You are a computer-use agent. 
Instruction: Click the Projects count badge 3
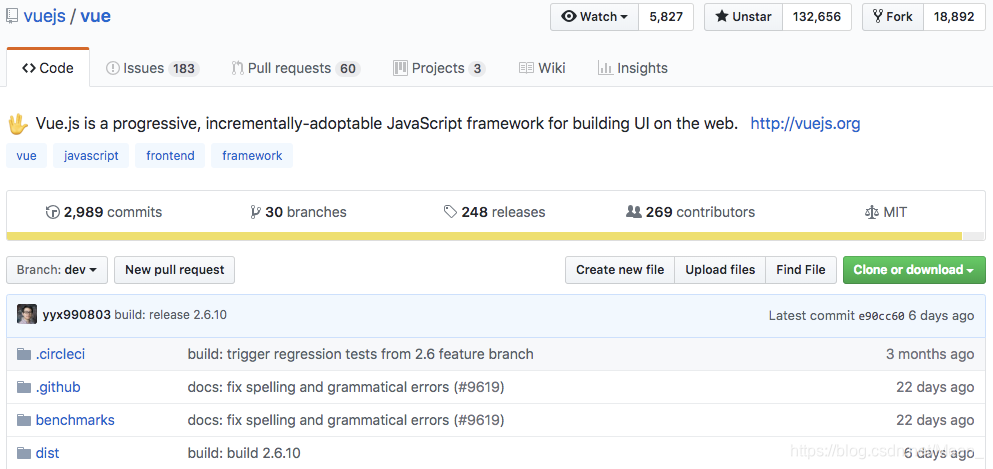click(x=478, y=68)
